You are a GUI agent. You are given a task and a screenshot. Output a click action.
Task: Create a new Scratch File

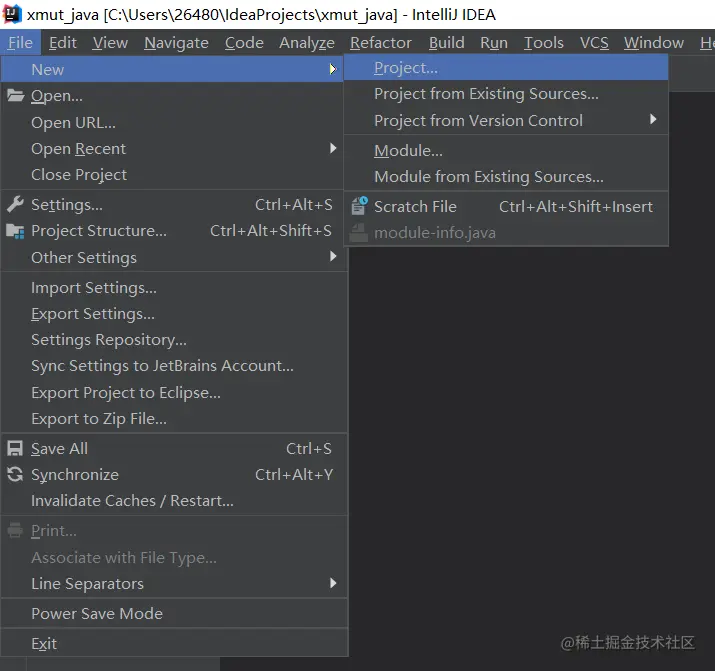tap(506, 206)
